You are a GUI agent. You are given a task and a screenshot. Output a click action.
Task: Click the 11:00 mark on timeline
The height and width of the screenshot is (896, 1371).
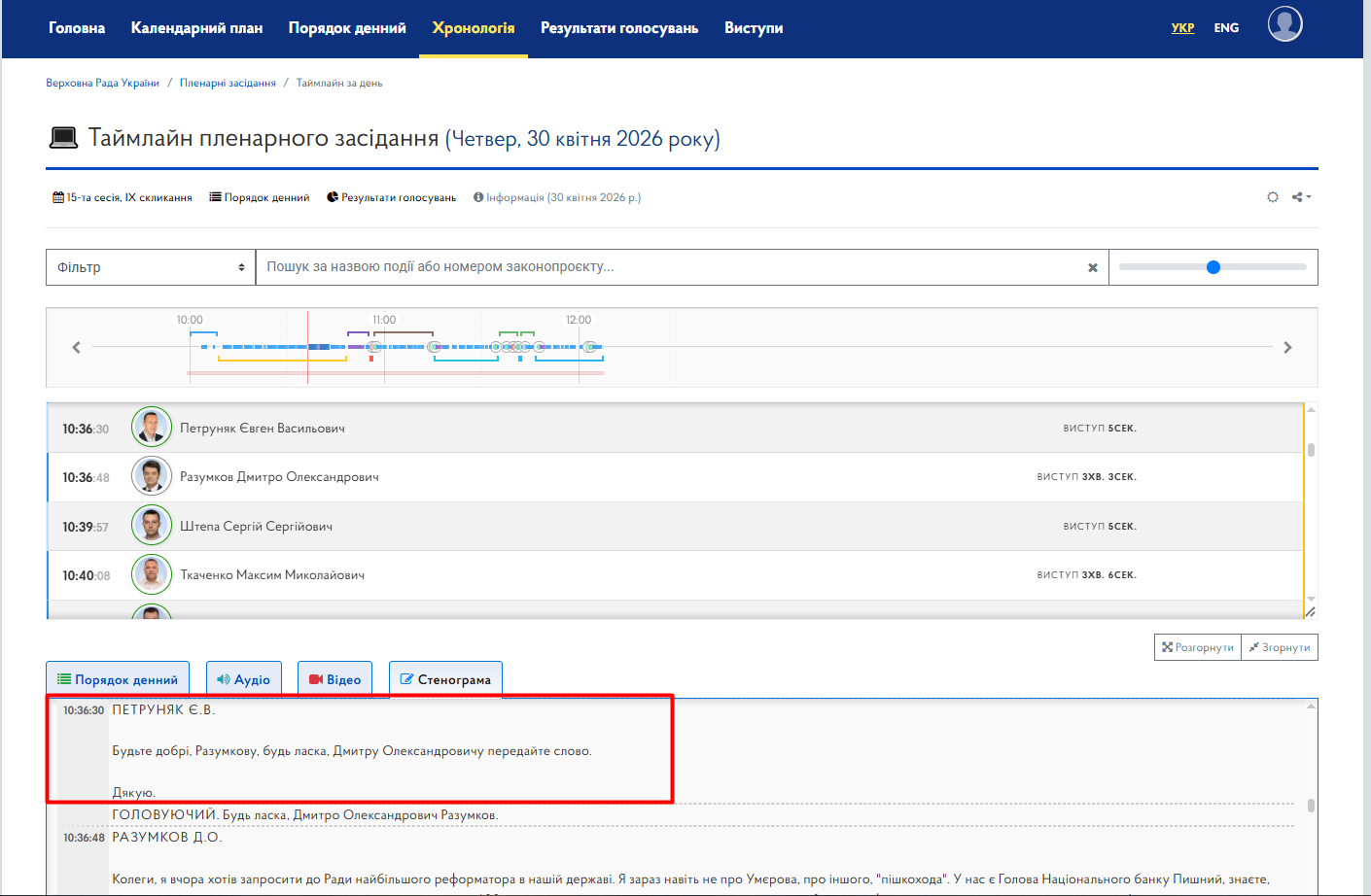tap(384, 320)
